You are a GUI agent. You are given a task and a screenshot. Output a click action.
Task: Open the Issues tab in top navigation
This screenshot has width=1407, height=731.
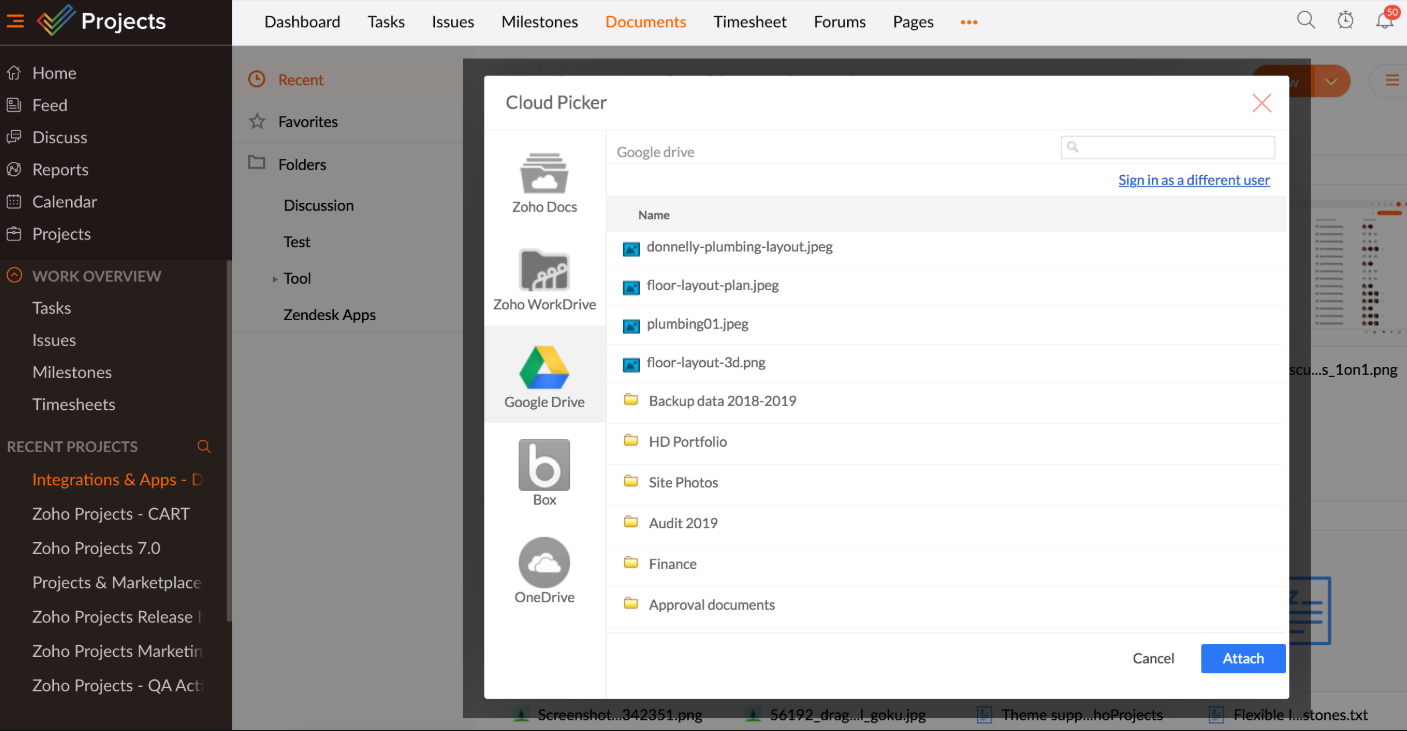click(x=453, y=21)
